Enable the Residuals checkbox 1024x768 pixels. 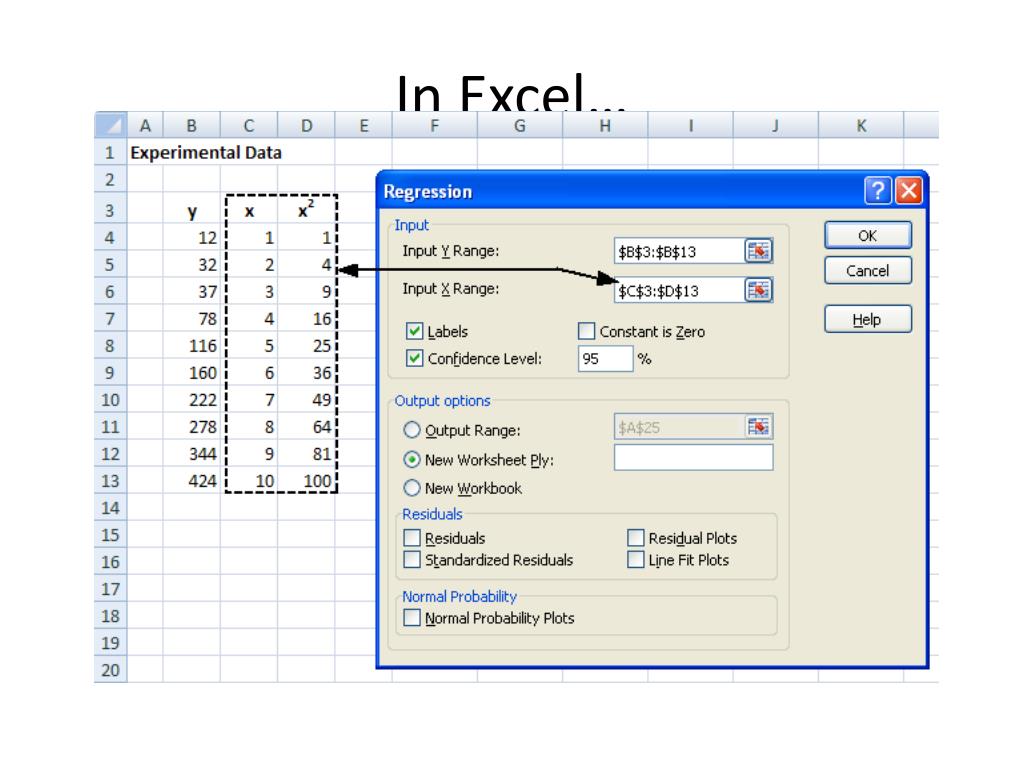click(x=412, y=538)
